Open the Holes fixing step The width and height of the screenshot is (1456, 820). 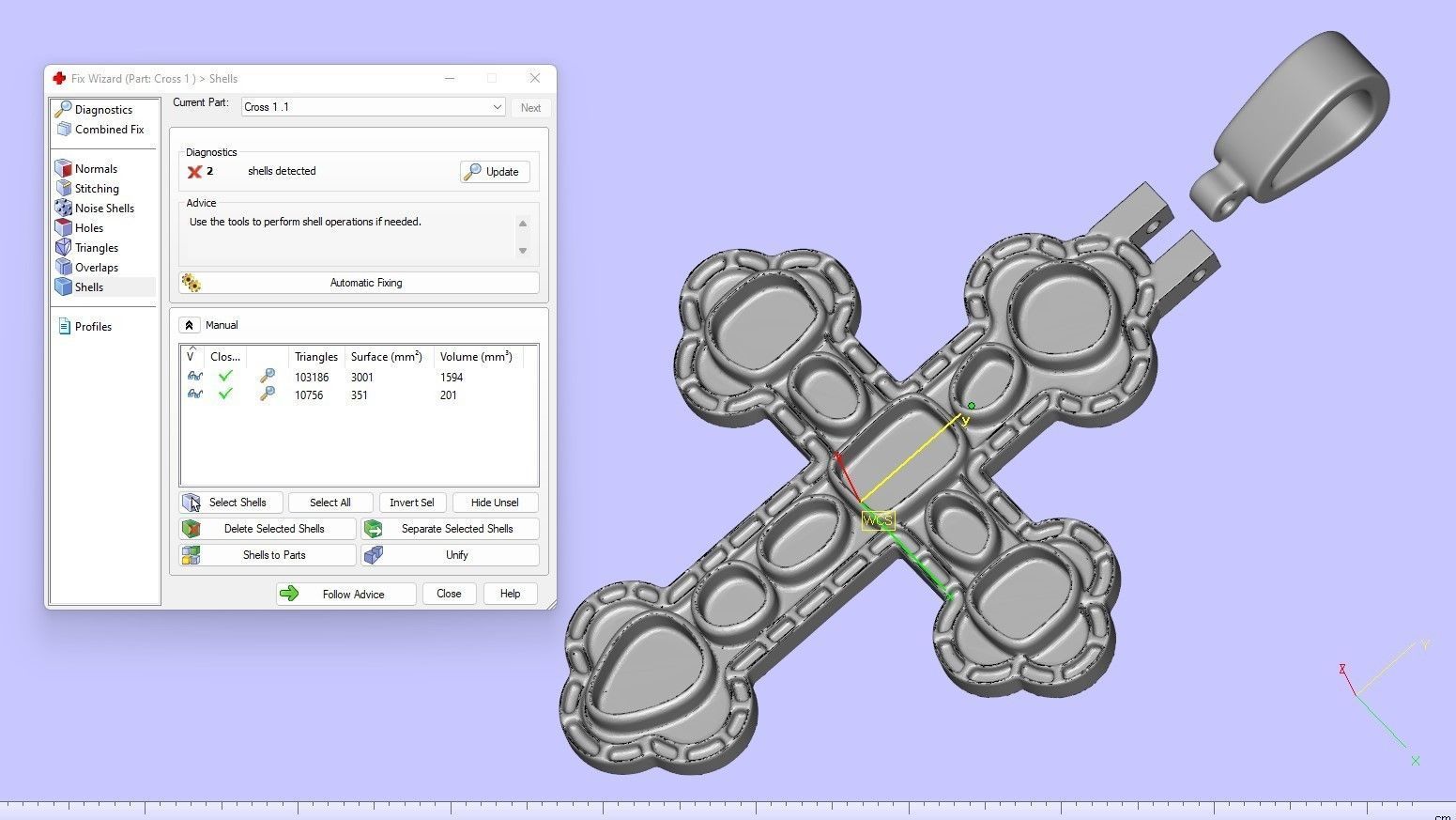click(x=89, y=228)
